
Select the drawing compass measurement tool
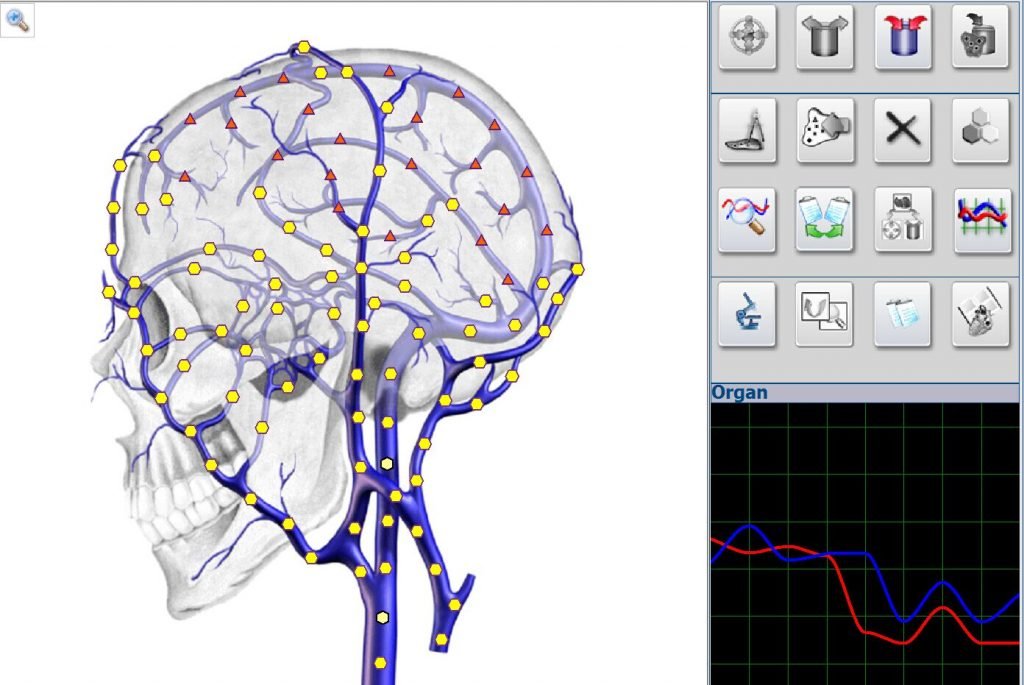(748, 131)
